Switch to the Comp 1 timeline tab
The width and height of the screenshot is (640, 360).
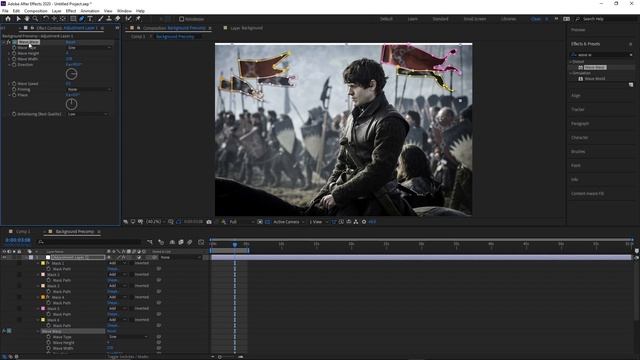click(23, 231)
